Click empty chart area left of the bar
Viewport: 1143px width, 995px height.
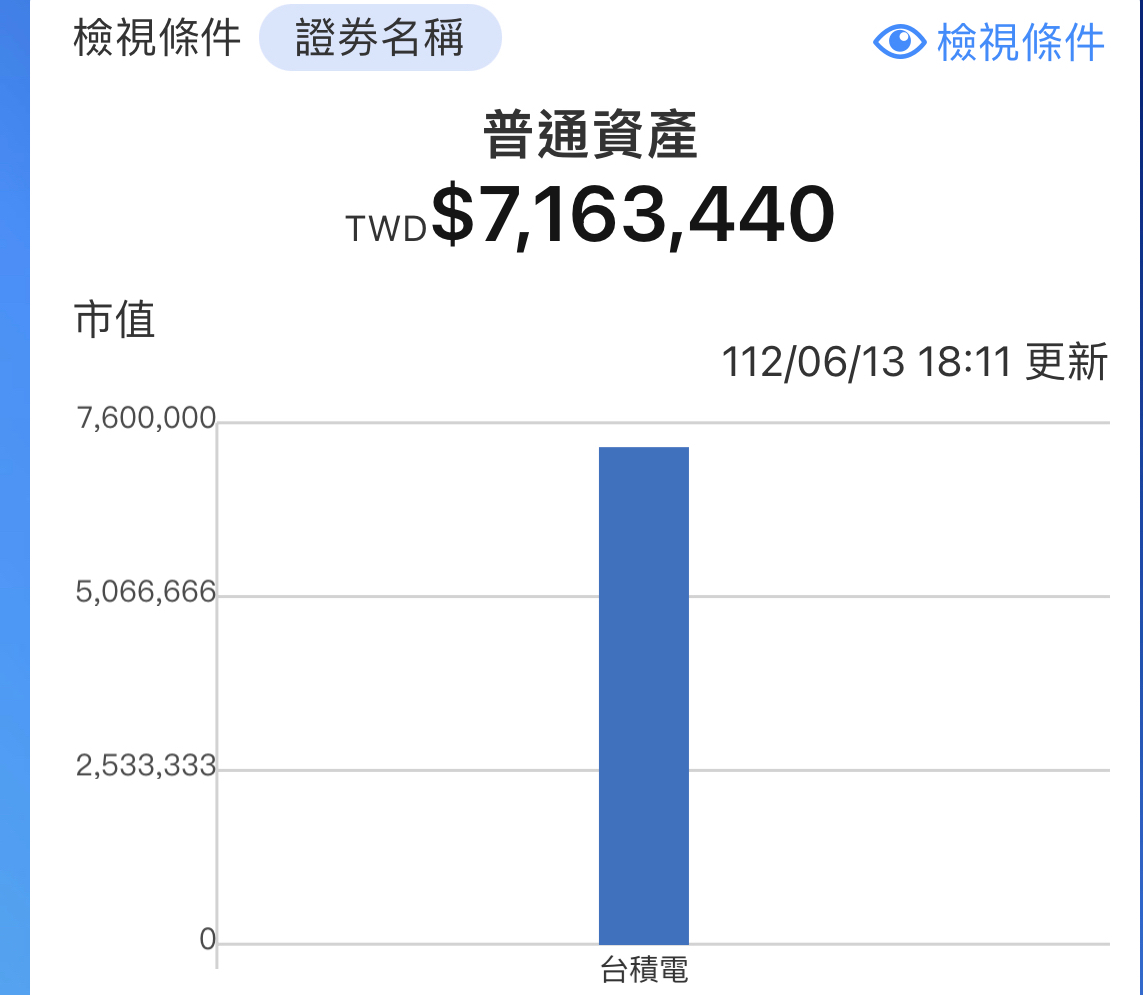coord(400,680)
